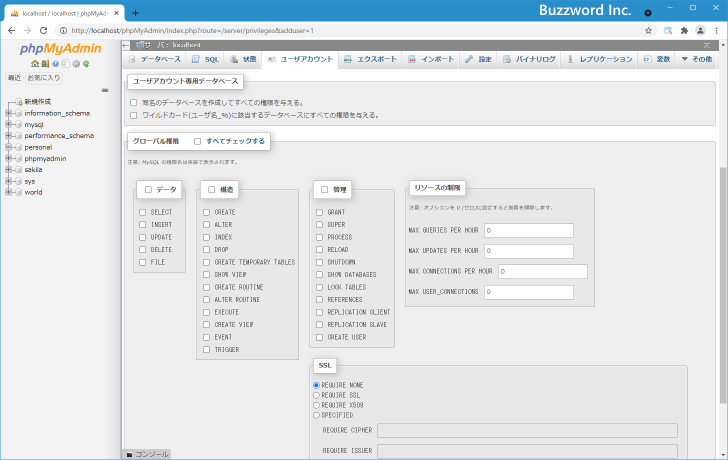Expand the phpmyadmin database node
This screenshot has width=728, height=460.
point(8,158)
